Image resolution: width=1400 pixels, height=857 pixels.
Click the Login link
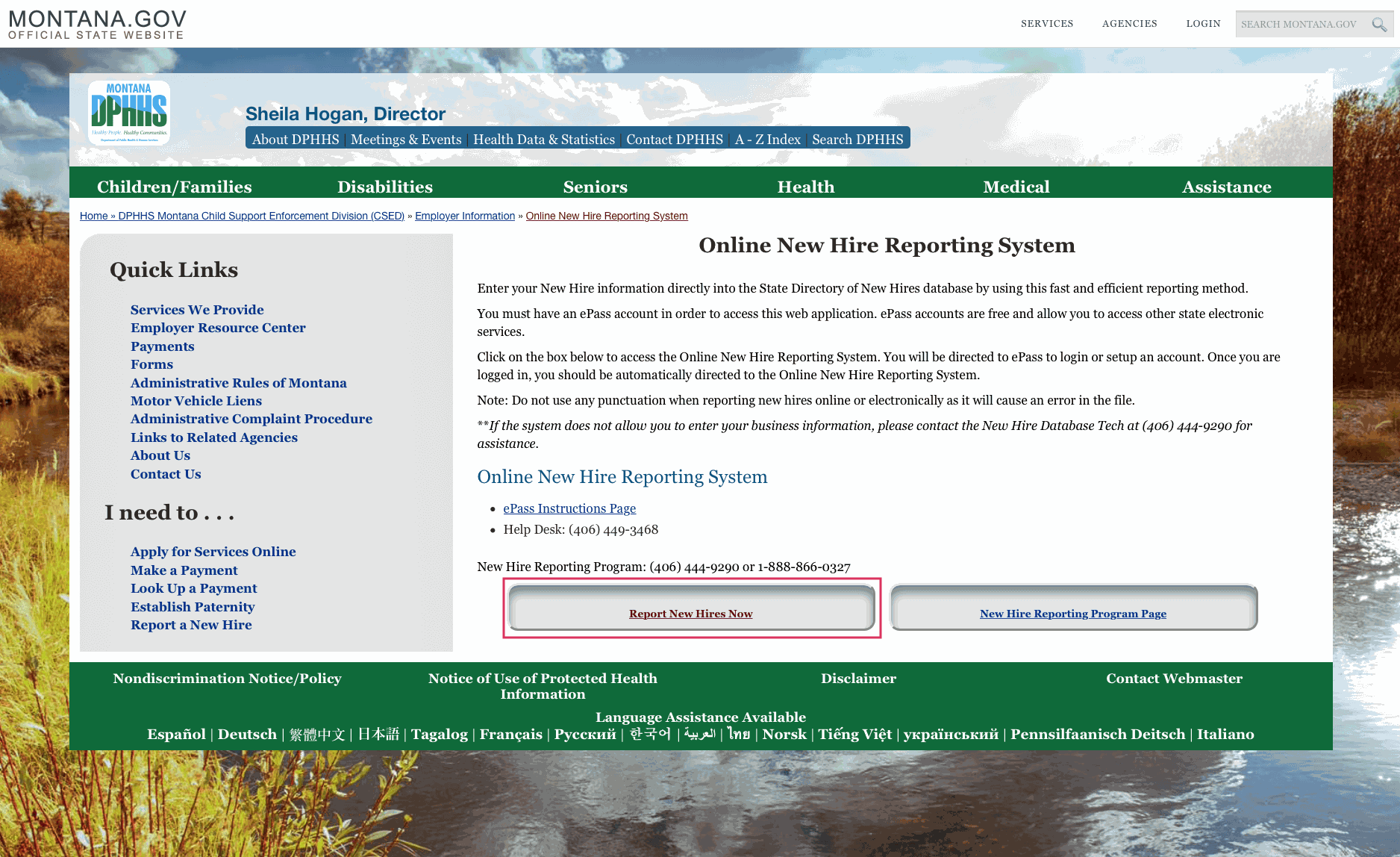1203,24
